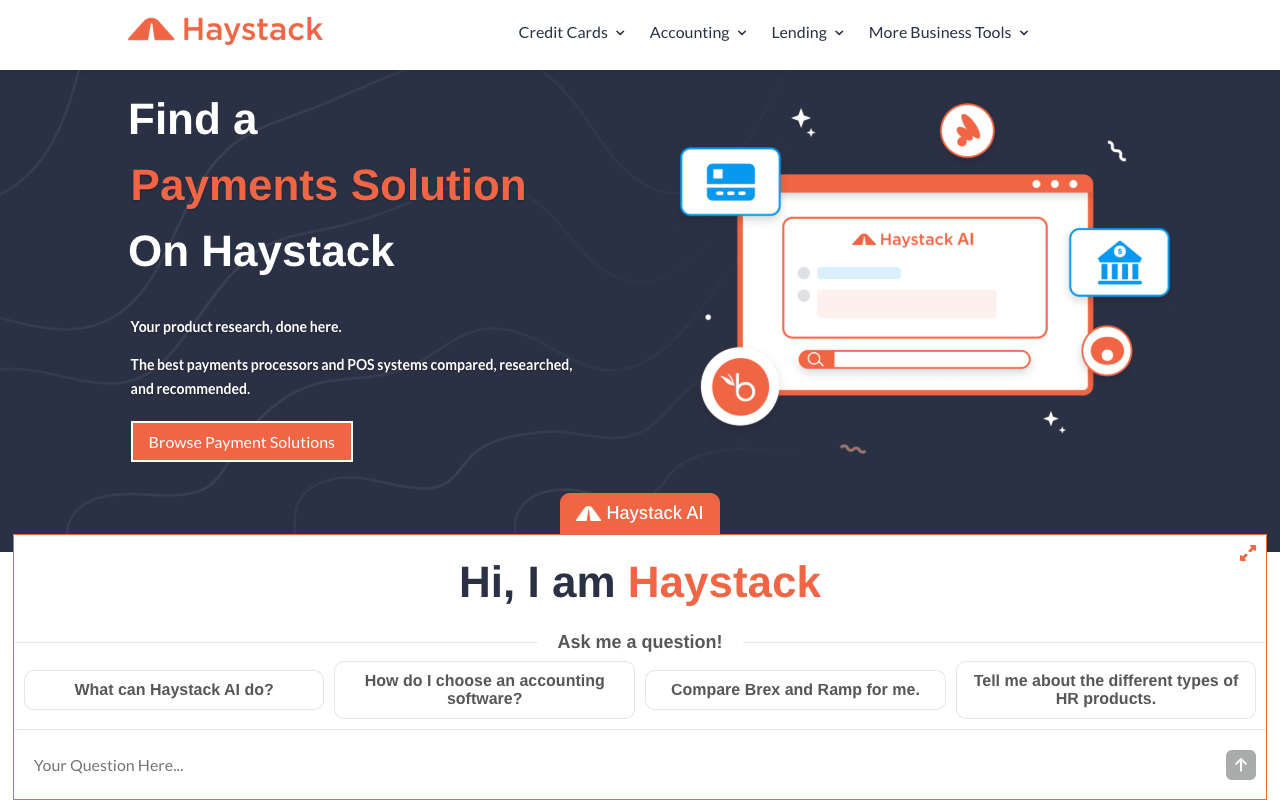Expand the chat panel with arrows icon

point(1248,553)
